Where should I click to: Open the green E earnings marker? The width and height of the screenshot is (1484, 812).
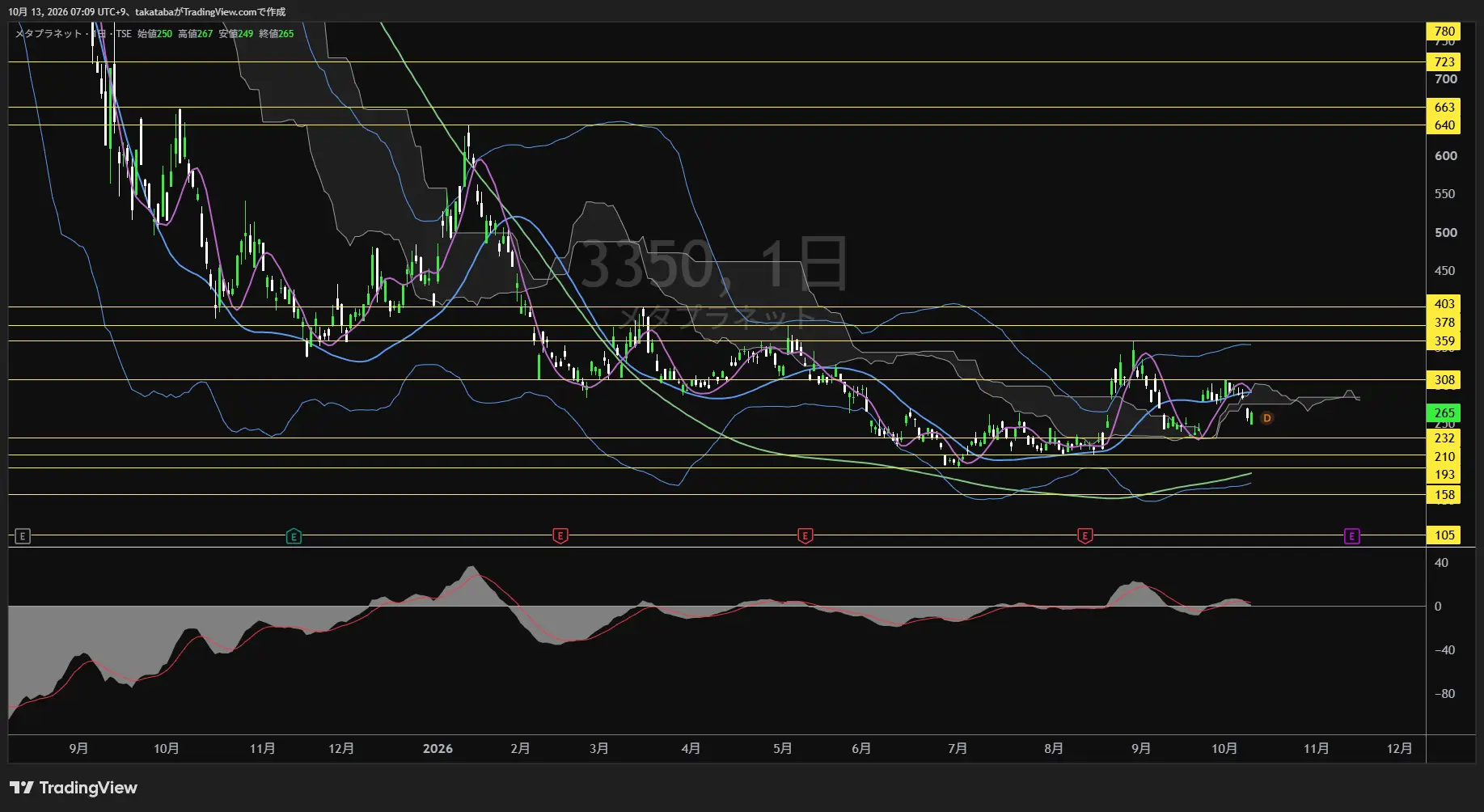[294, 536]
